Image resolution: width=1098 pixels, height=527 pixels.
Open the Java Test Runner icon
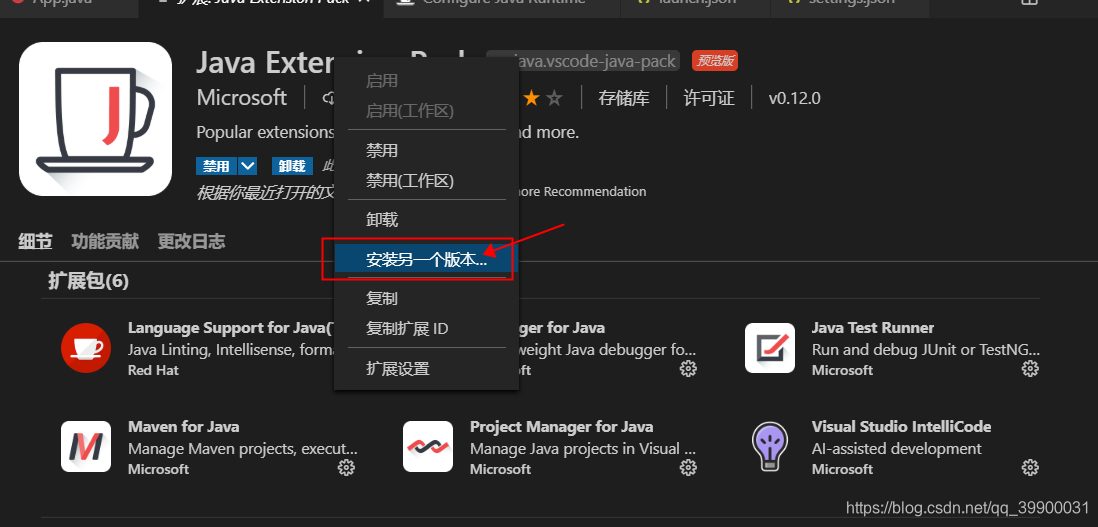(x=770, y=348)
